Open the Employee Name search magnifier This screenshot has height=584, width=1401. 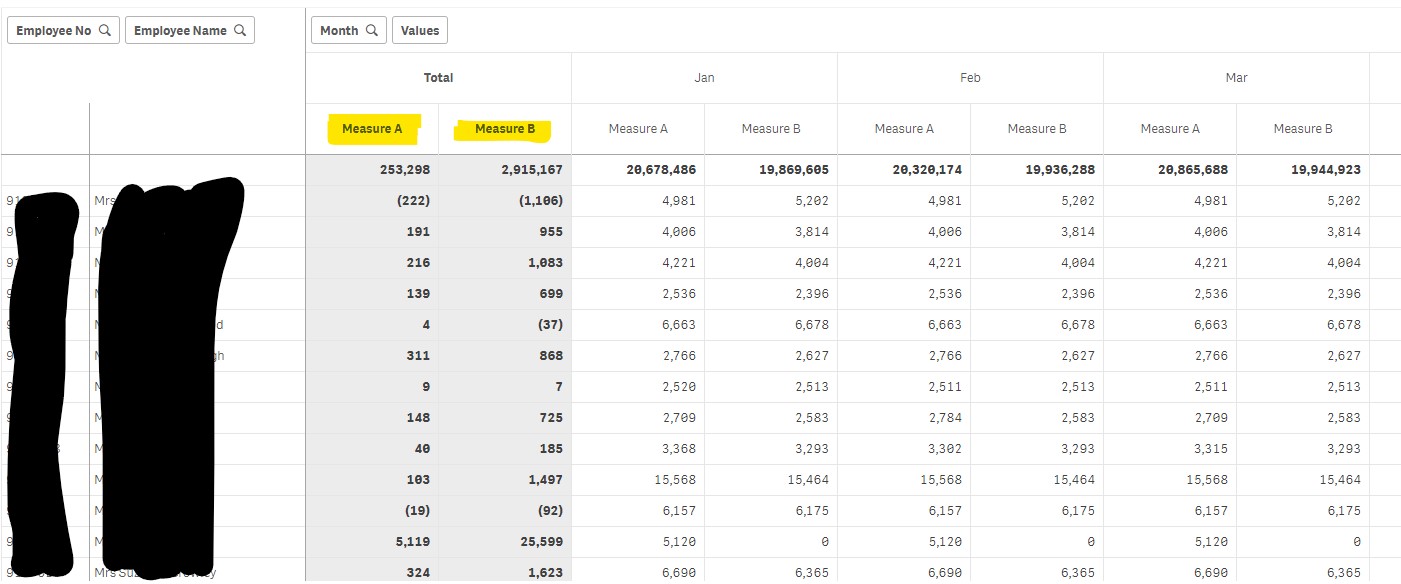(240, 31)
